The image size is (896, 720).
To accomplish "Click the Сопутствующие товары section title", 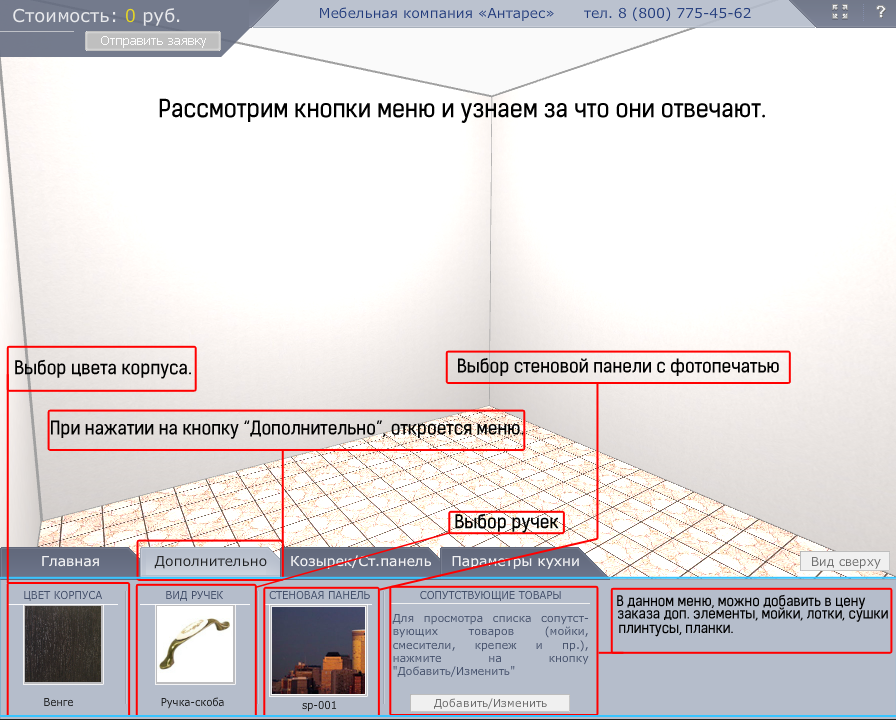I will (x=490, y=595).
